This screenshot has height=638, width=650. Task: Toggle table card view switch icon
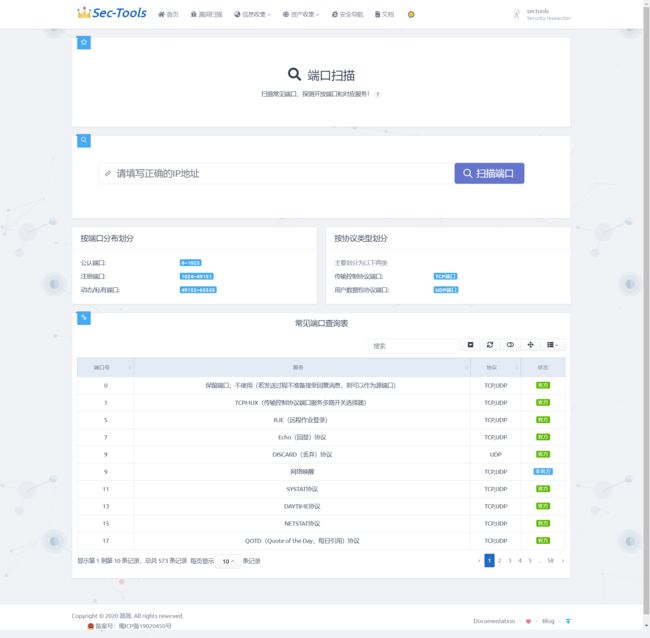click(x=510, y=345)
